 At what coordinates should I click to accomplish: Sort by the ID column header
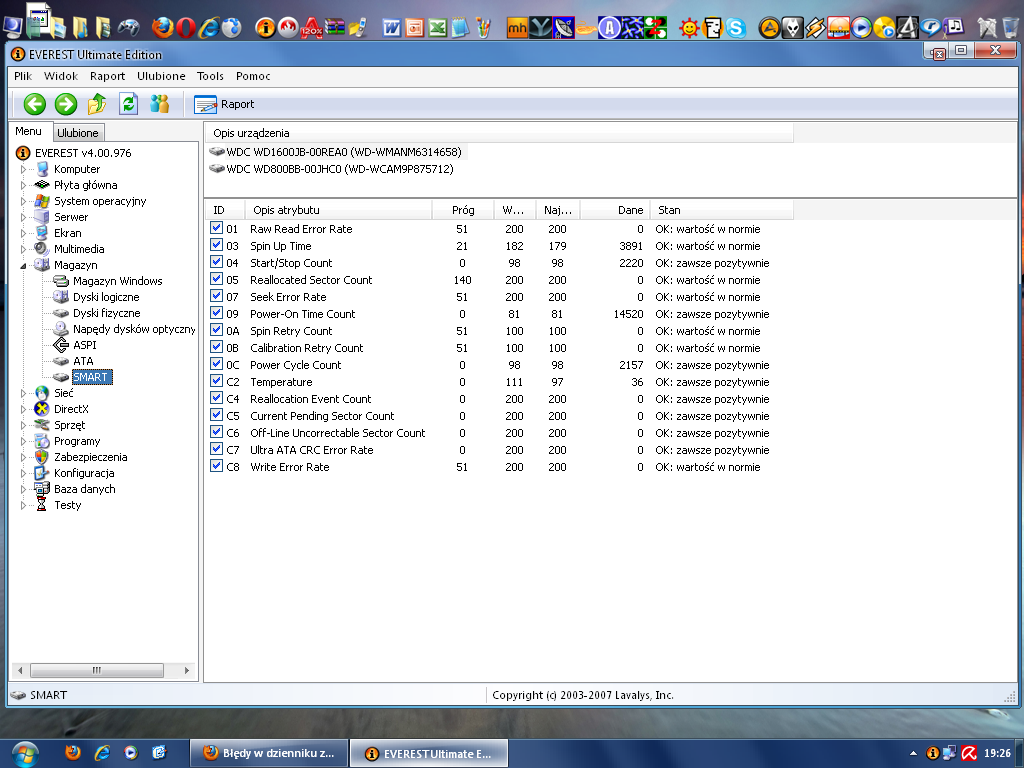(225, 210)
